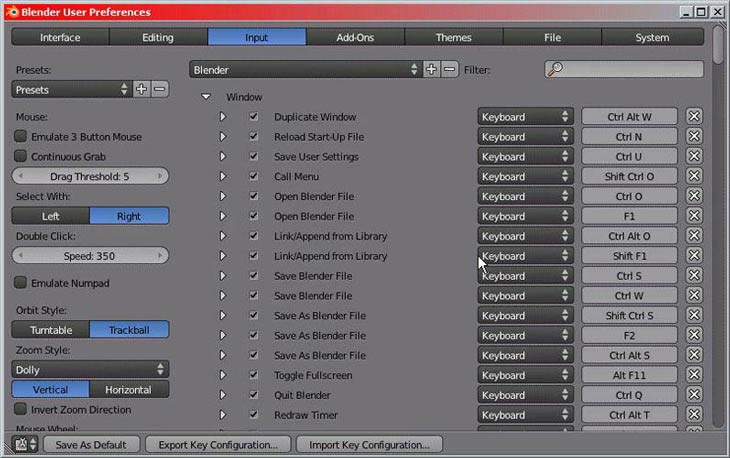
Task: Remove key configuration using minus icon
Action: click(449, 69)
